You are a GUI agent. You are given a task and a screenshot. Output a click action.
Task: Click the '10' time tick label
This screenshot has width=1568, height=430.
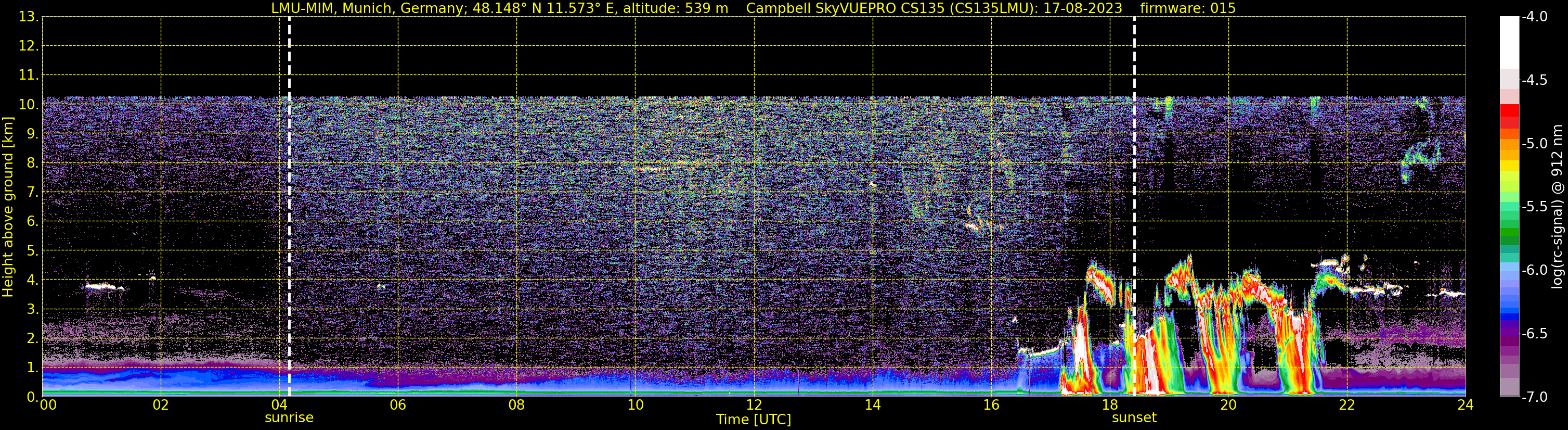click(636, 405)
